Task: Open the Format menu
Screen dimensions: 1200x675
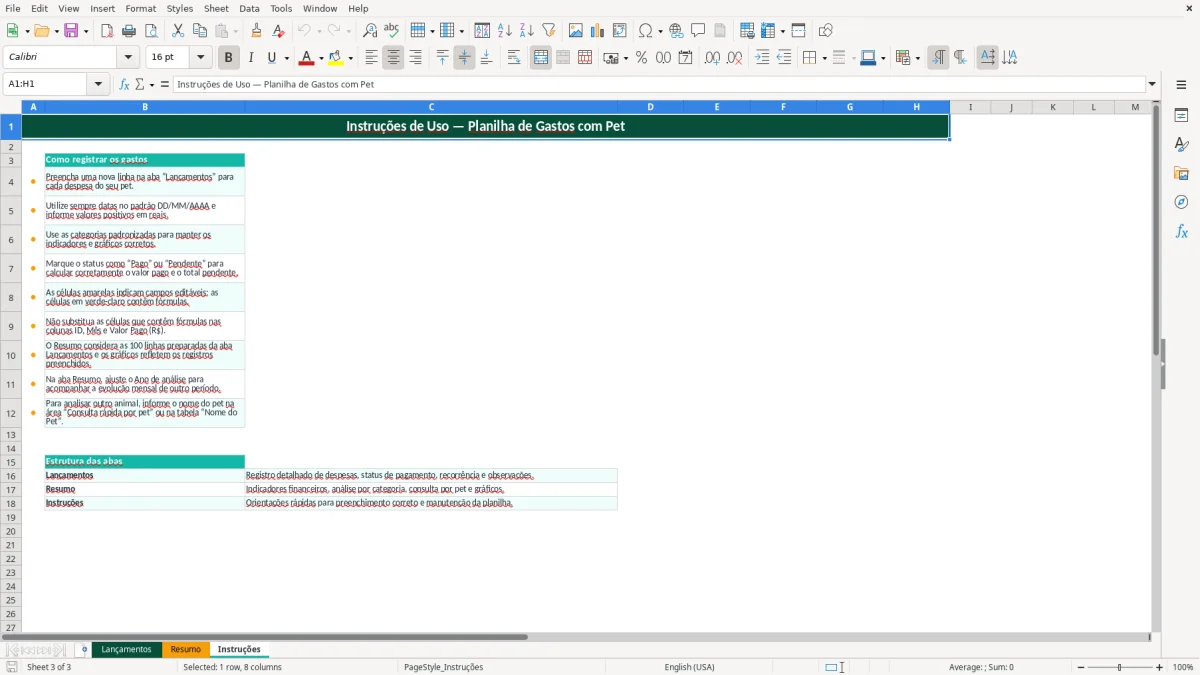Action: [140, 8]
